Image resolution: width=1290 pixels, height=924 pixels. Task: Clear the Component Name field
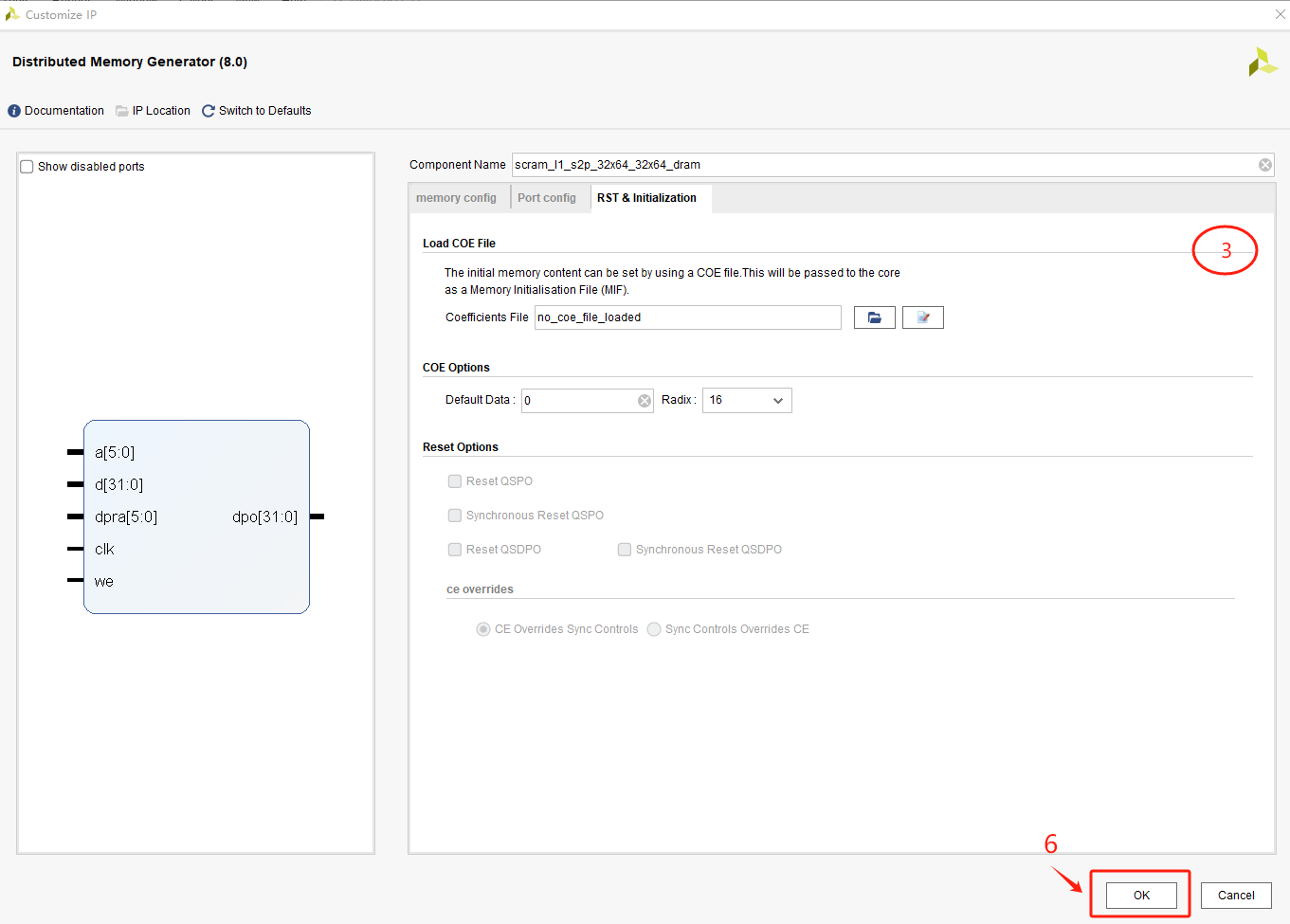[1265, 164]
